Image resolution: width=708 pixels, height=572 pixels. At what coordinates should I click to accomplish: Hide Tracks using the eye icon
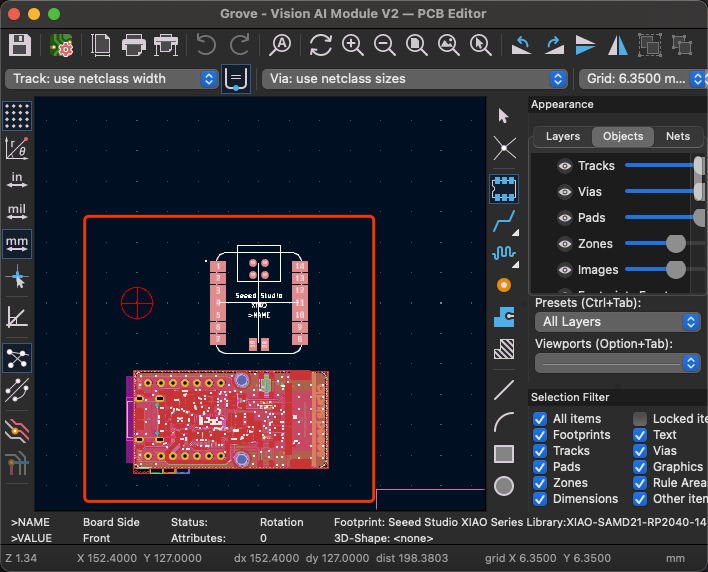click(564, 166)
